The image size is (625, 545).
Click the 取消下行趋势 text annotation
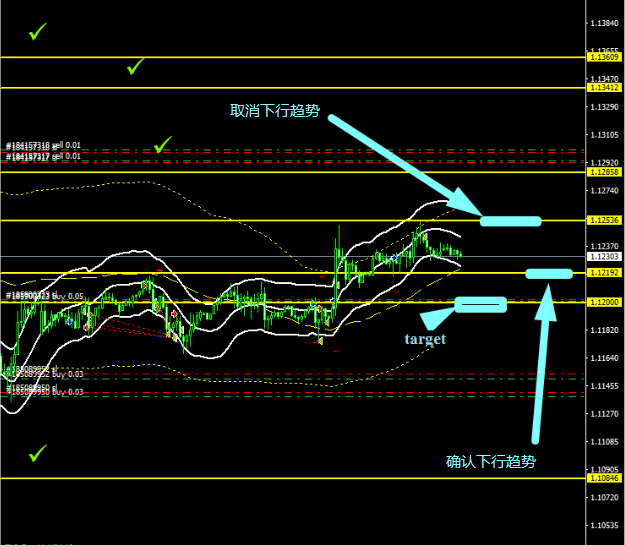point(275,112)
